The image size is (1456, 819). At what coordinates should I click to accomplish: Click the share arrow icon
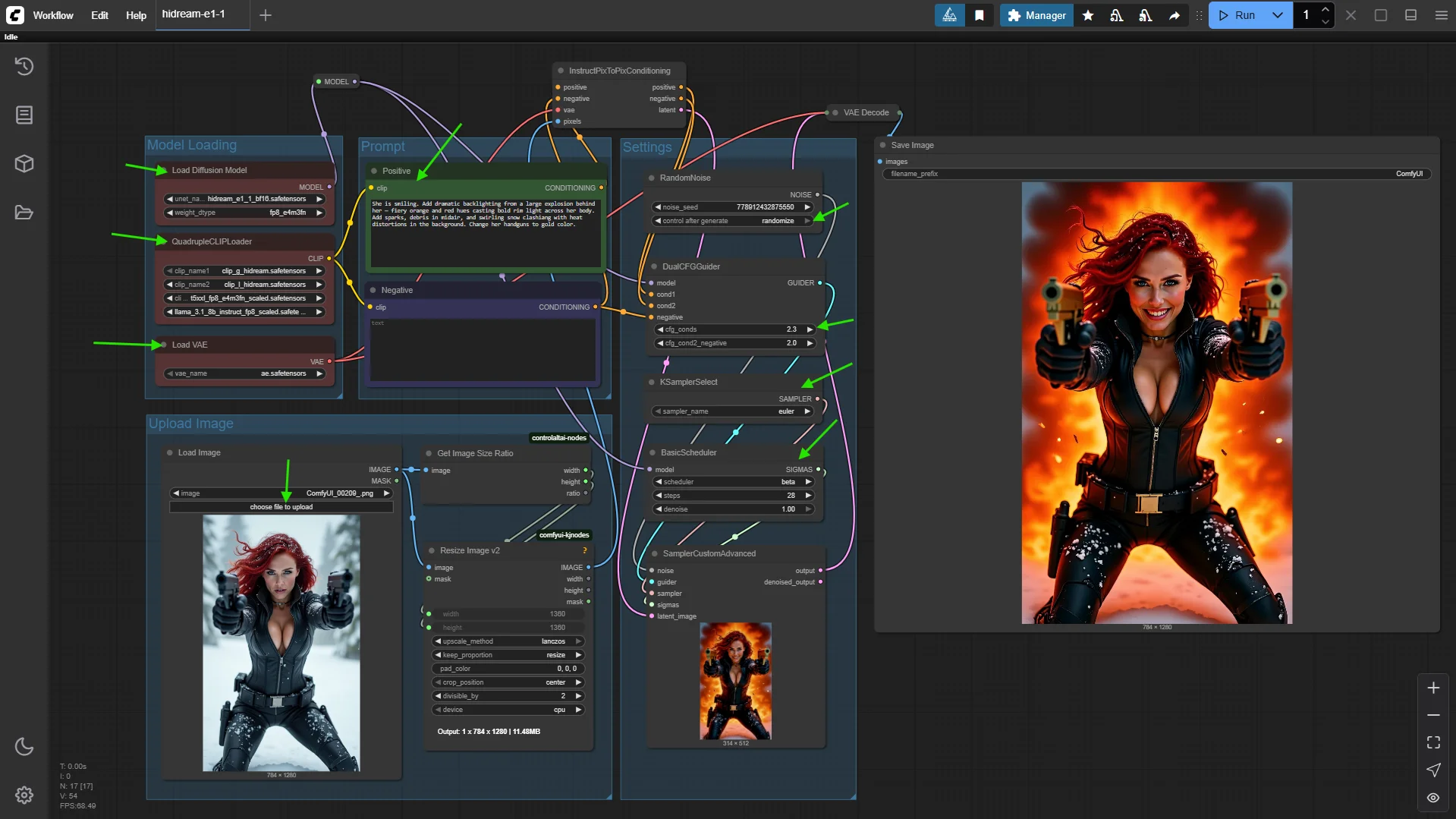[x=1175, y=15]
